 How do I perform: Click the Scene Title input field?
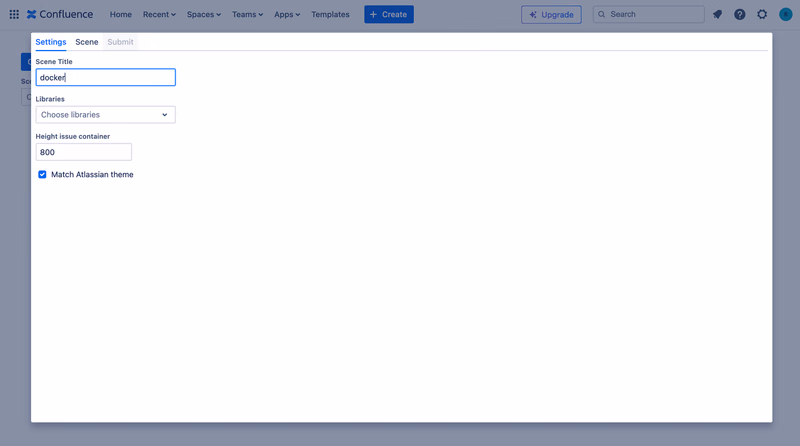[106, 77]
